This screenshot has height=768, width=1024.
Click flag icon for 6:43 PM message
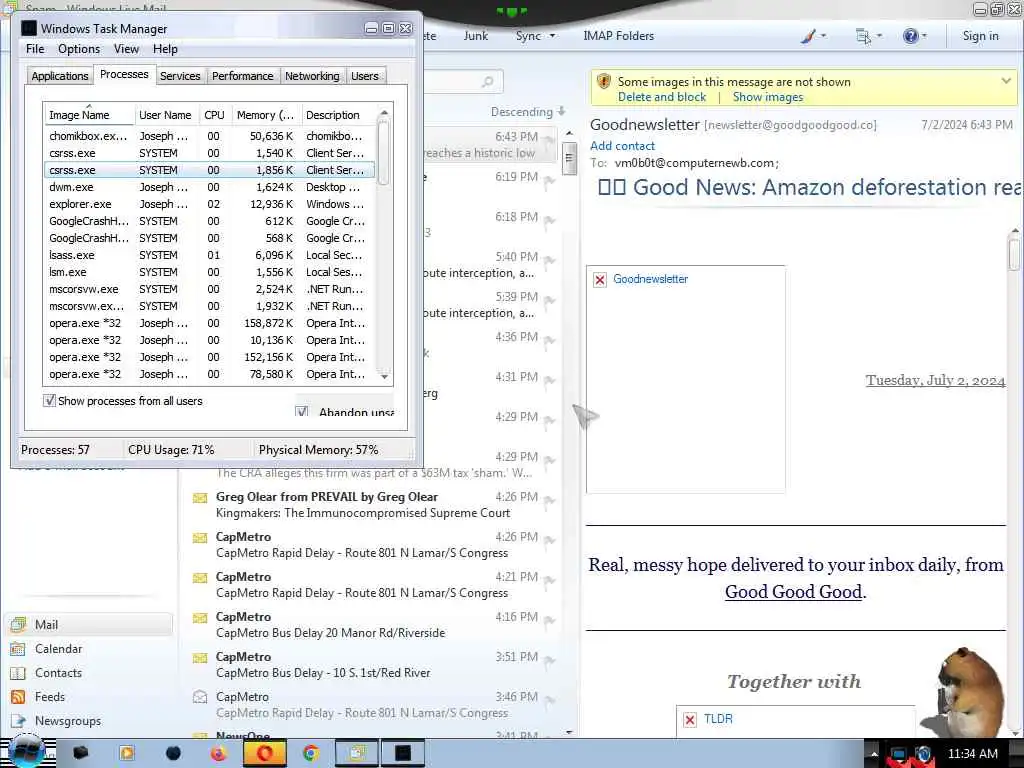click(549, 139)
